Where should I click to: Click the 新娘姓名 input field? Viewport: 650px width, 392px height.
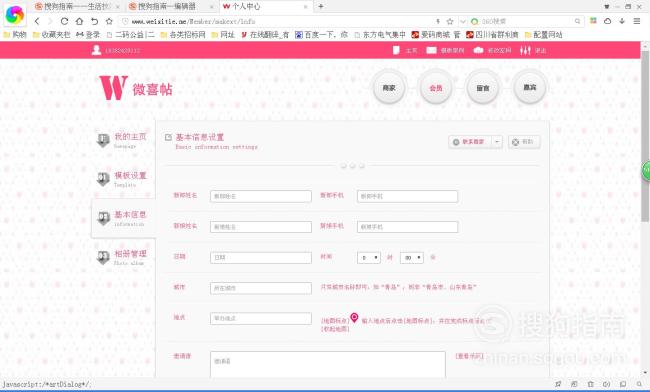pyautogui.click(x=261, y=227)
